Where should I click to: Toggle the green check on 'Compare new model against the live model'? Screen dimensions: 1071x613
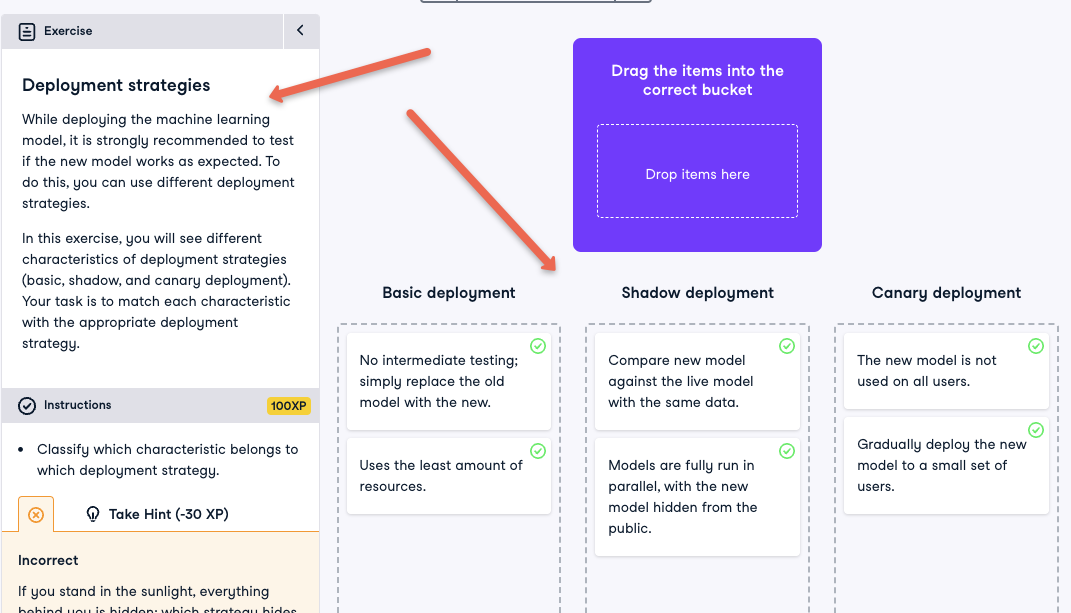click(787, 346)
